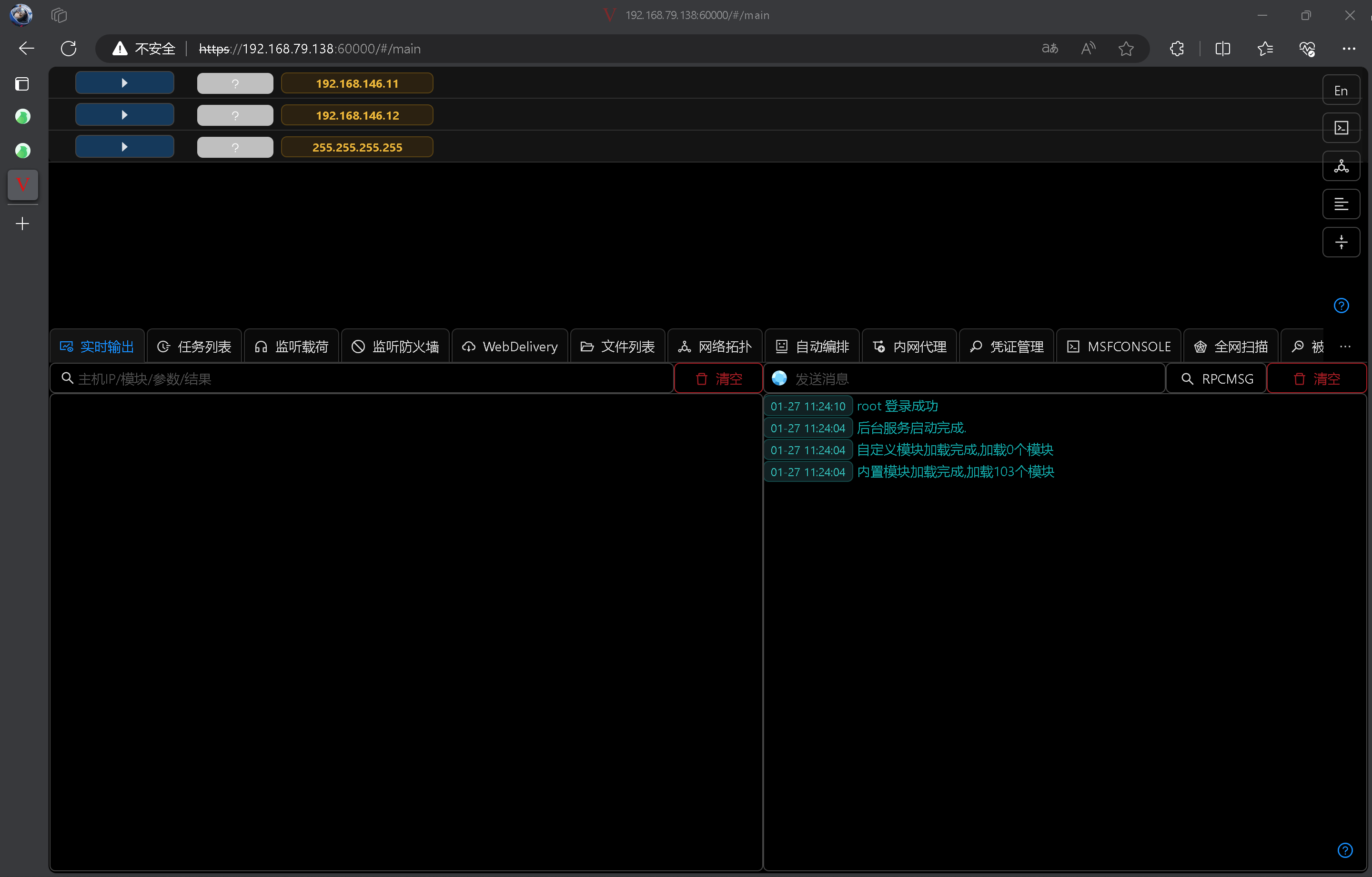Click the text-align lines icon on right
The height and width of the screenshot is (877, 1372).
pos(1341,204)
